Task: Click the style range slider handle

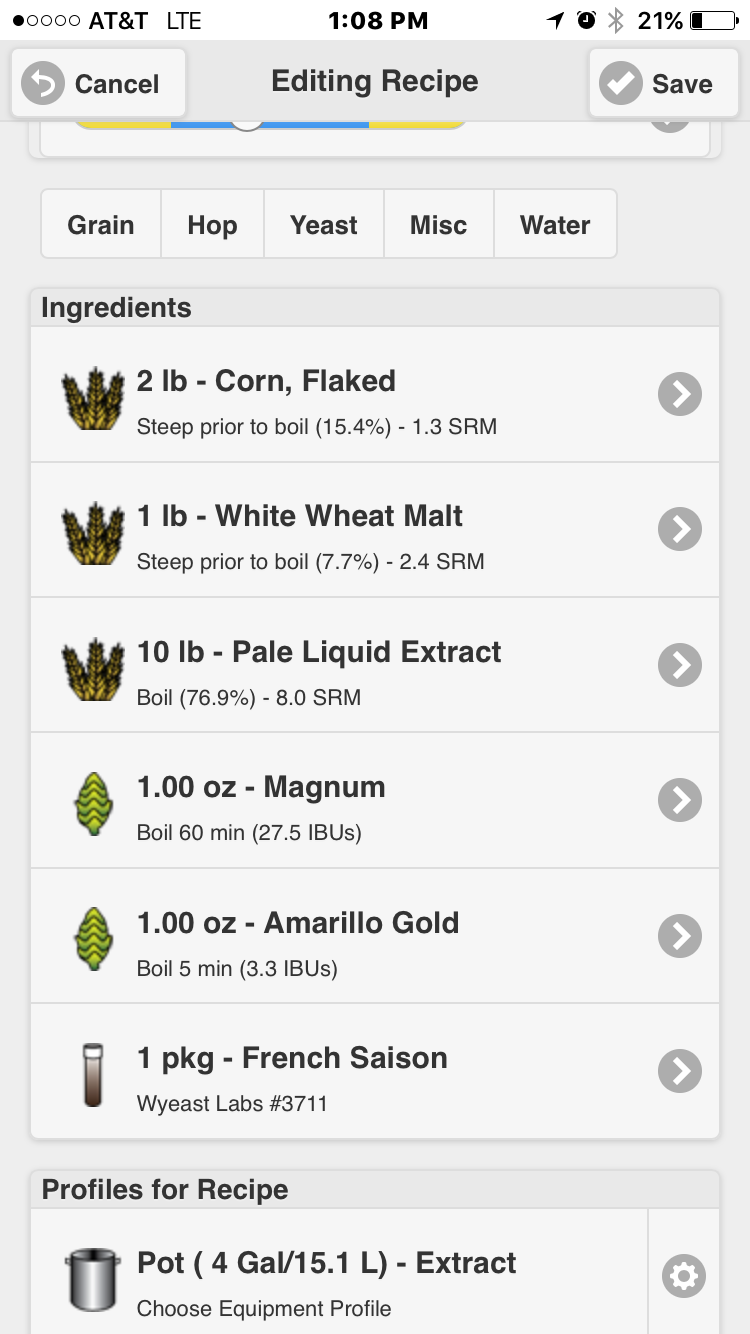Action: point(247,122)
